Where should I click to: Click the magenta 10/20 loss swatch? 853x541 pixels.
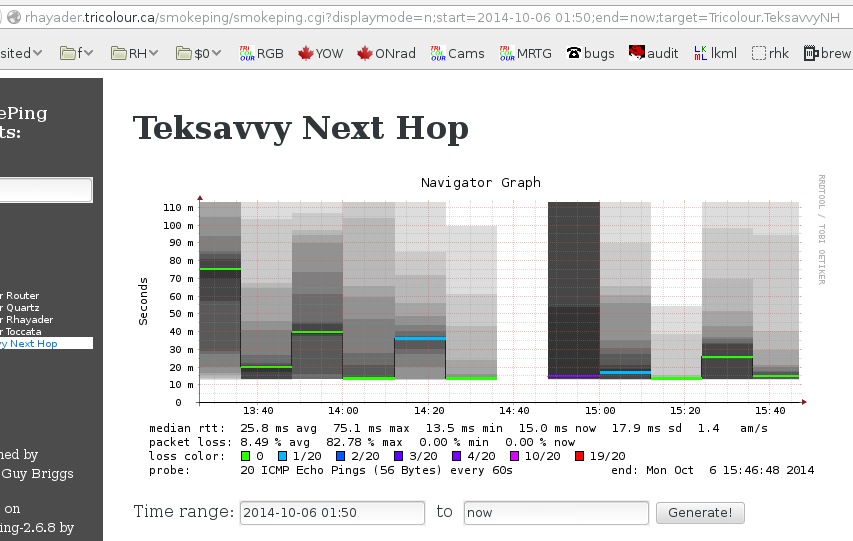[x=514, y=456]
